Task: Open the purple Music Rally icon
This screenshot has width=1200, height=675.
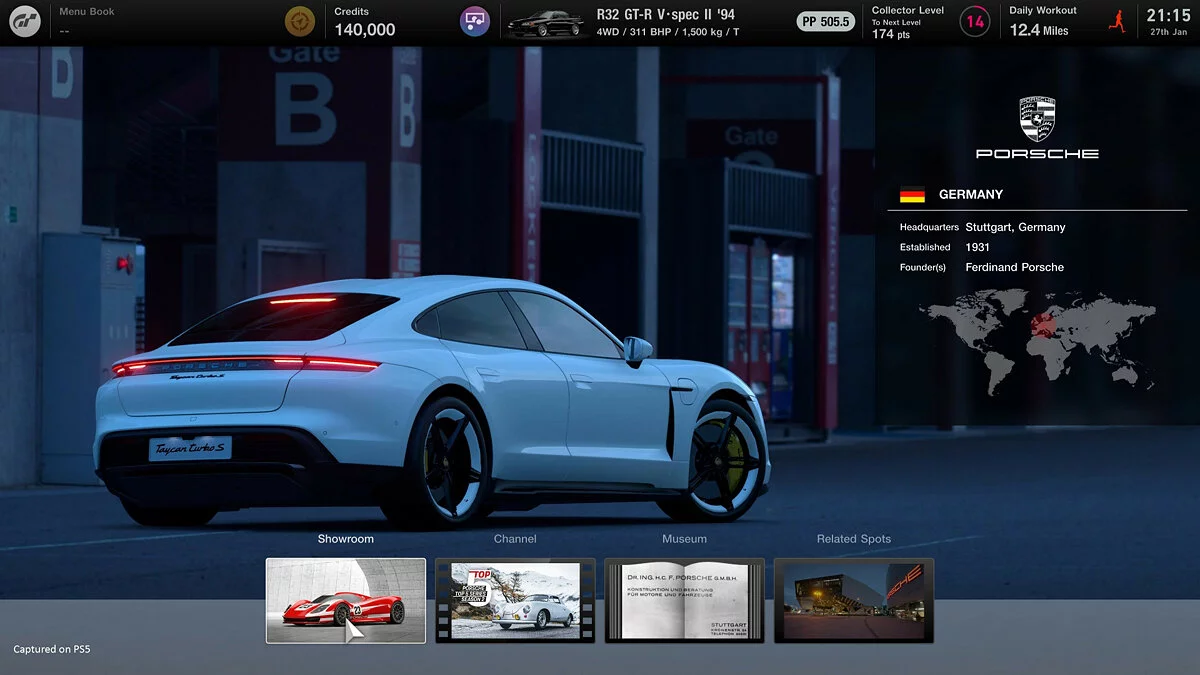Action: [474, 19]
